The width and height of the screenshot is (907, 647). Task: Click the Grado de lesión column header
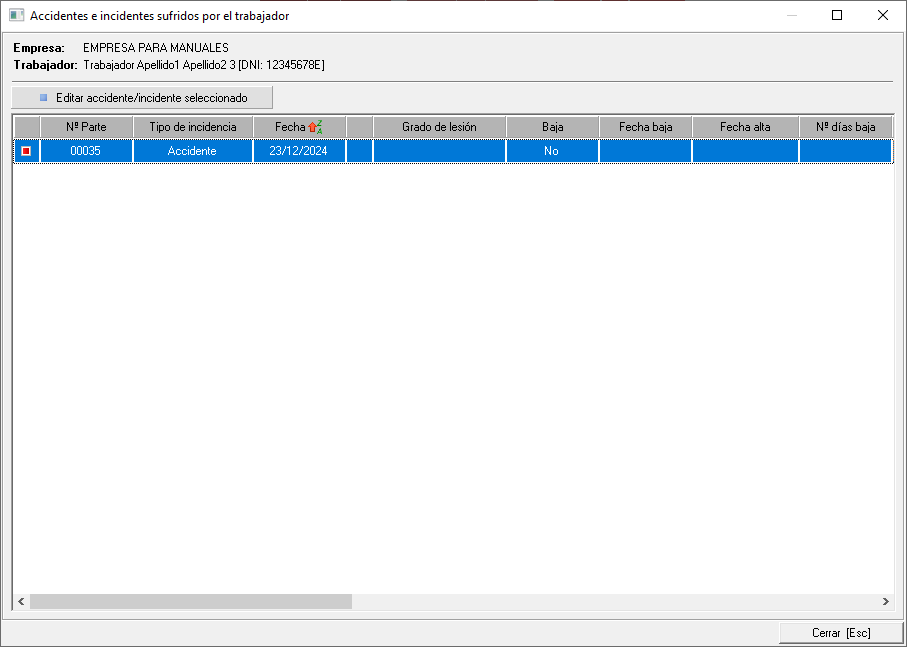439,127
